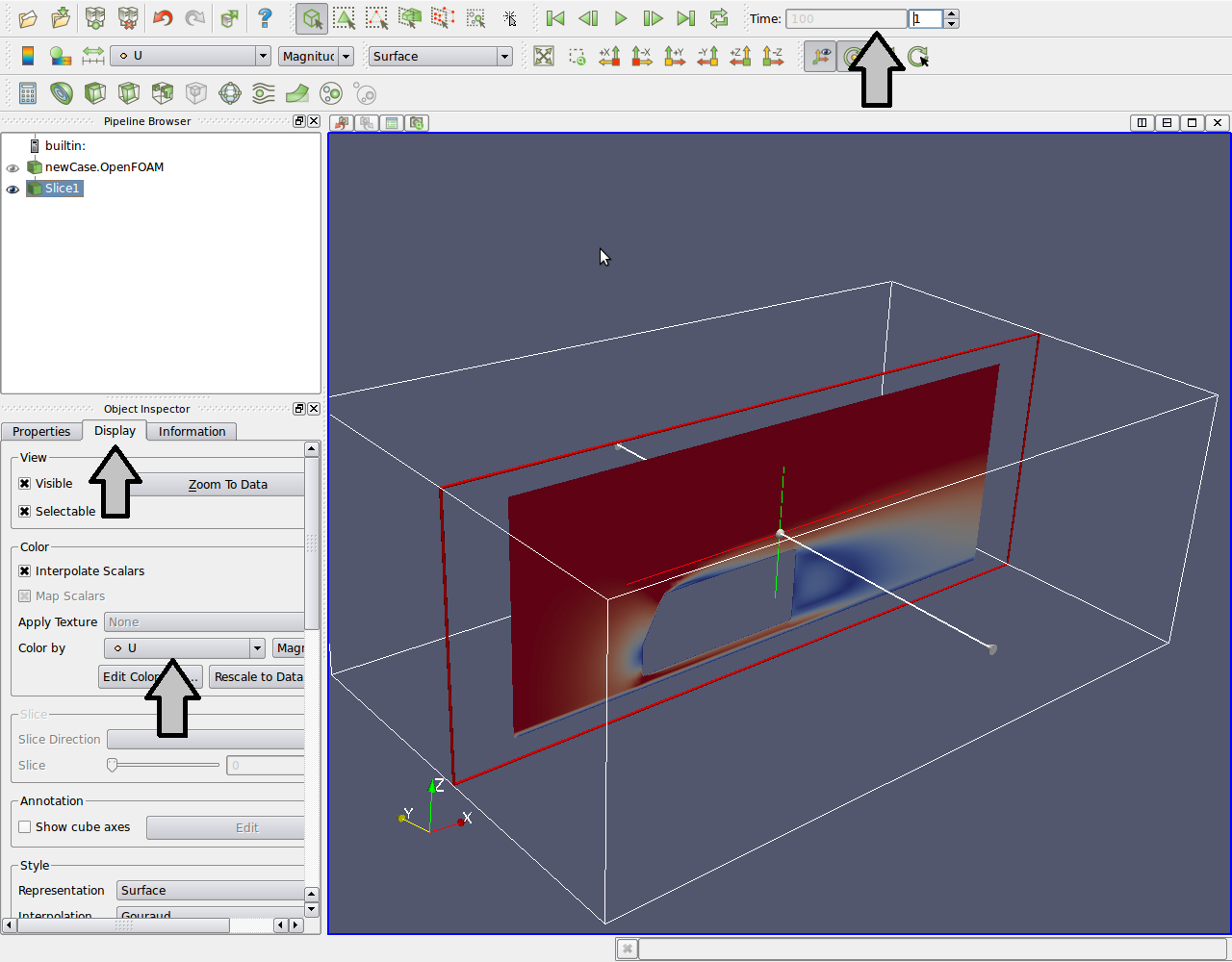Switch to the Properties tab
The height and width of the screenshot is (962, 1232).
41,432
